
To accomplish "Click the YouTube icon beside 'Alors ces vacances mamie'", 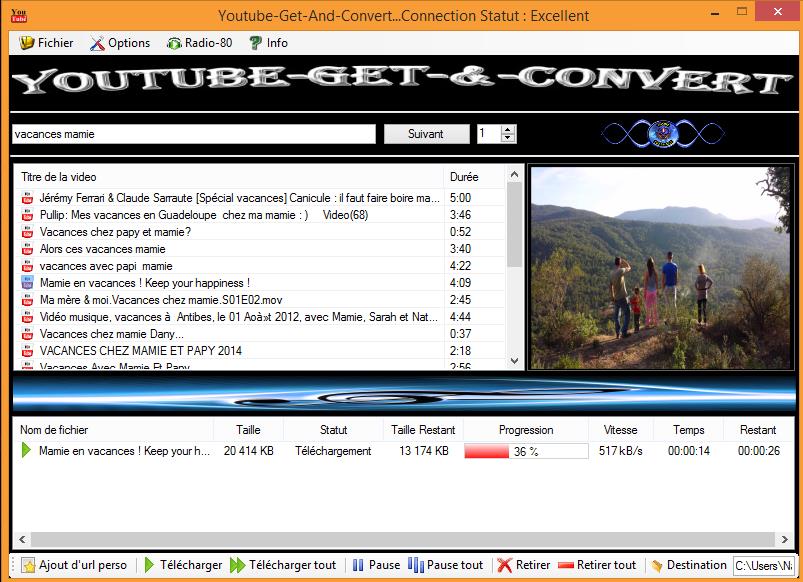I will [x=27, y=249].
